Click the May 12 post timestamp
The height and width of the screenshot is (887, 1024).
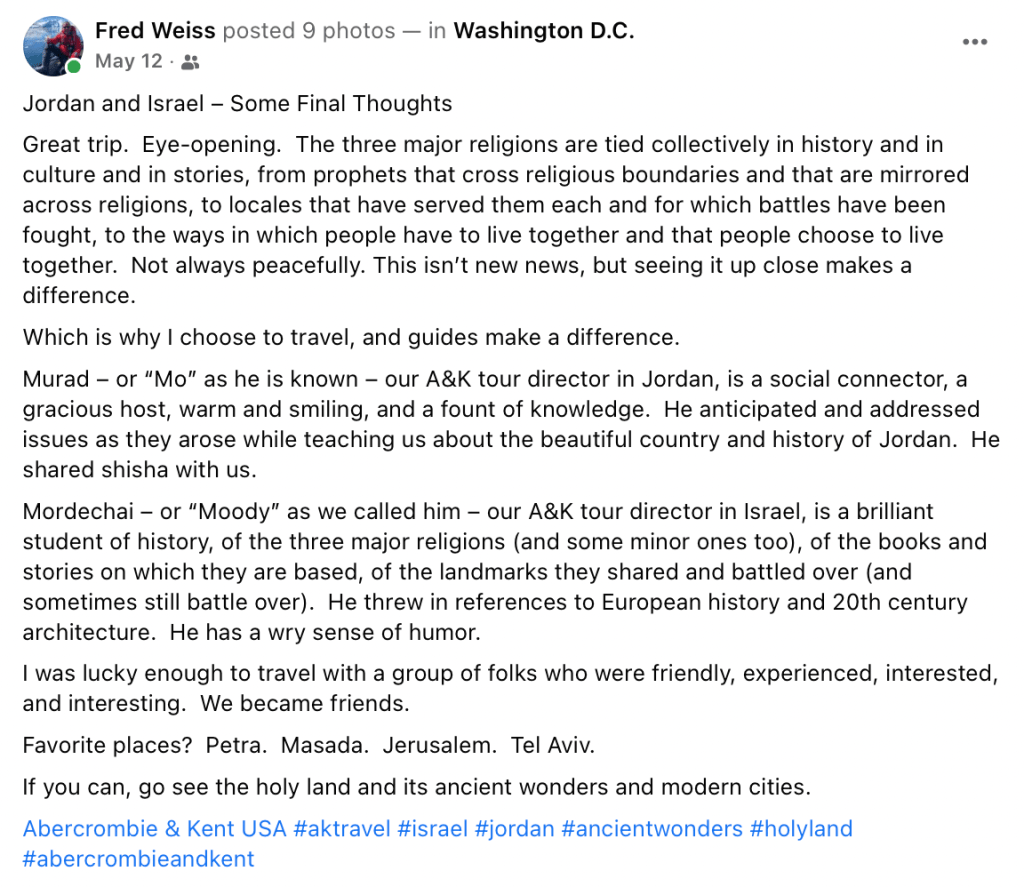coord(128,61)
